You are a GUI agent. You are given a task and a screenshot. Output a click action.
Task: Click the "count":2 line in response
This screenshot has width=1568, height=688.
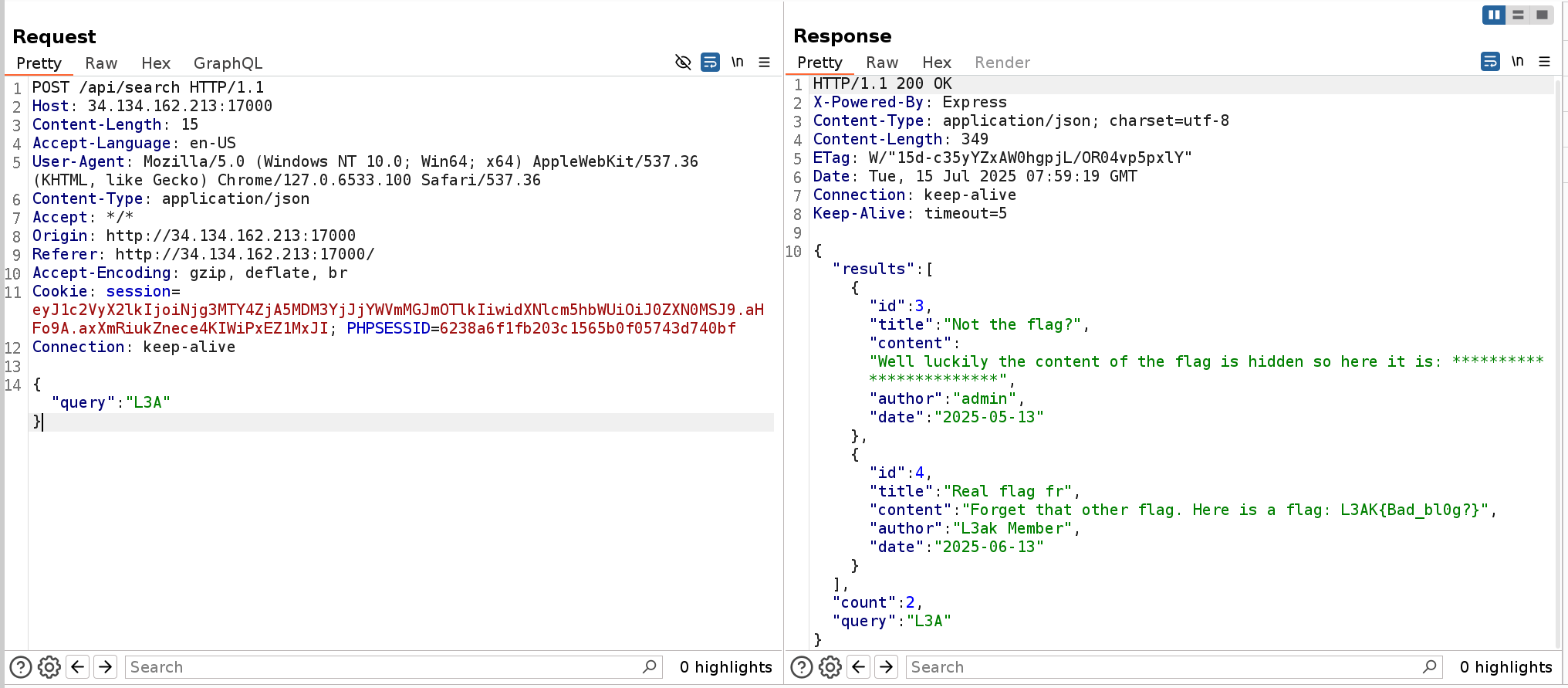coord(877,602)
